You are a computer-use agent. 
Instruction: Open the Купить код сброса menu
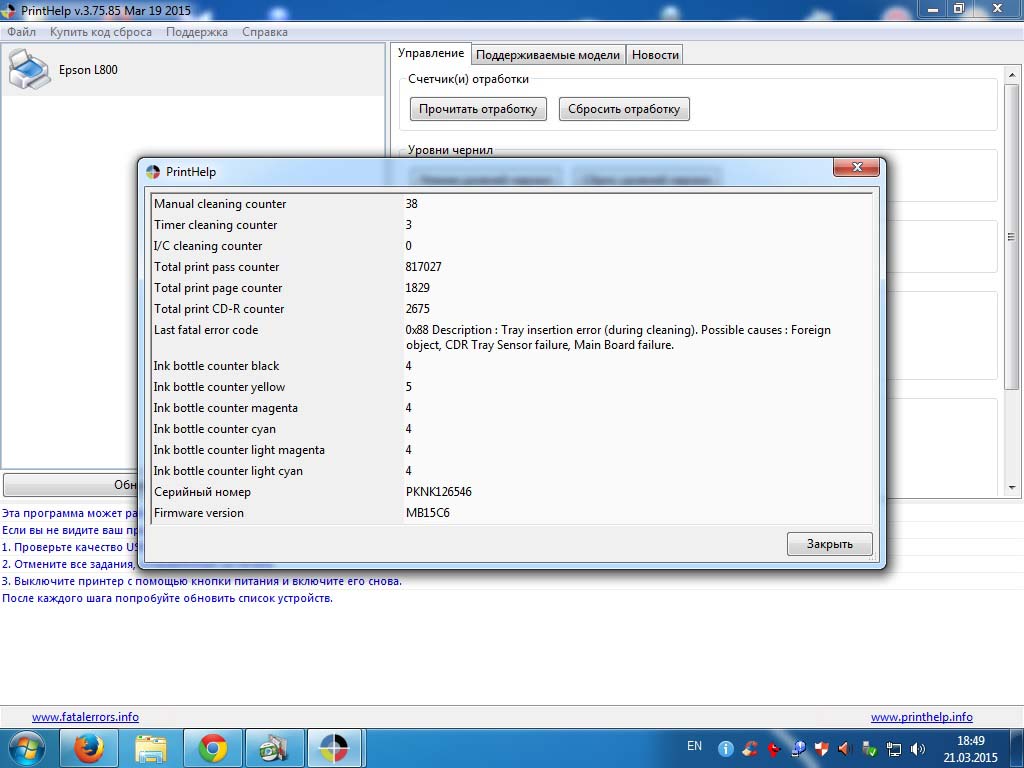pyautogui.click(x=101, y=32)
